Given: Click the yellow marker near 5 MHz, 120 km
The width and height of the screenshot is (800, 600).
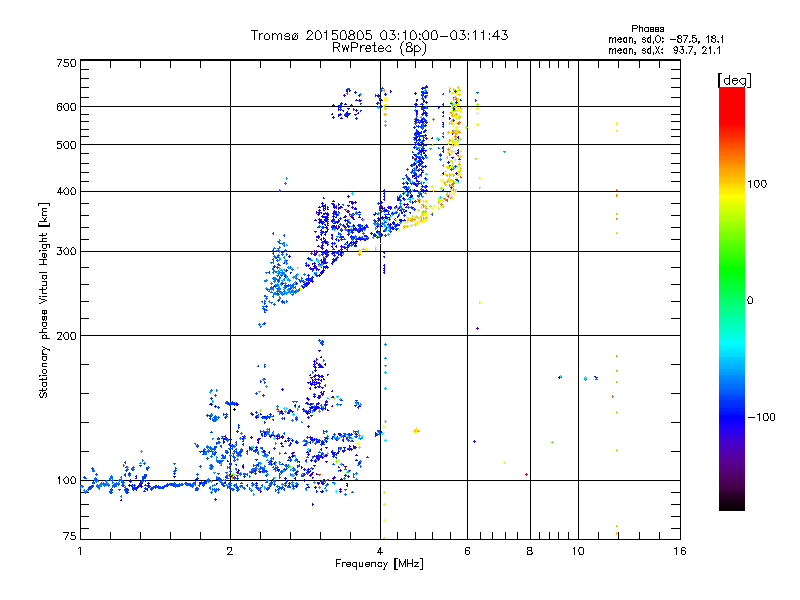Looking at the screenshot, I should 416,431.
